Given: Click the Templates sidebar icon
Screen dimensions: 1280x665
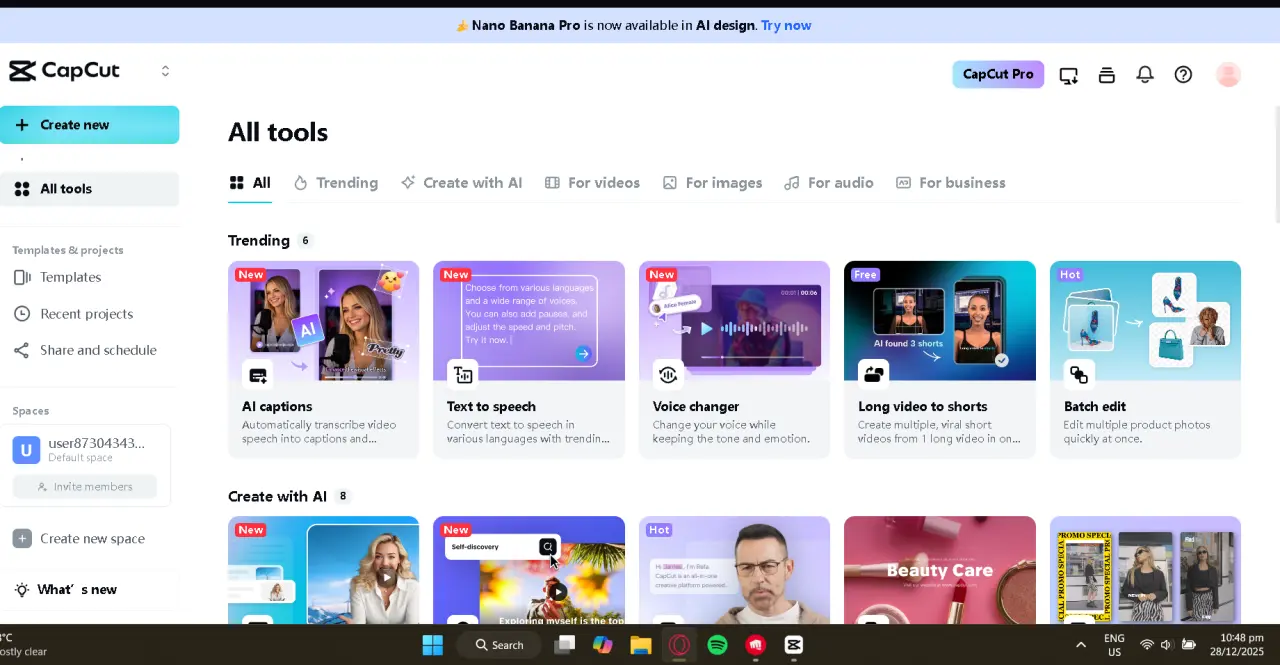Looking at the screenshot, I should point(22,277).
